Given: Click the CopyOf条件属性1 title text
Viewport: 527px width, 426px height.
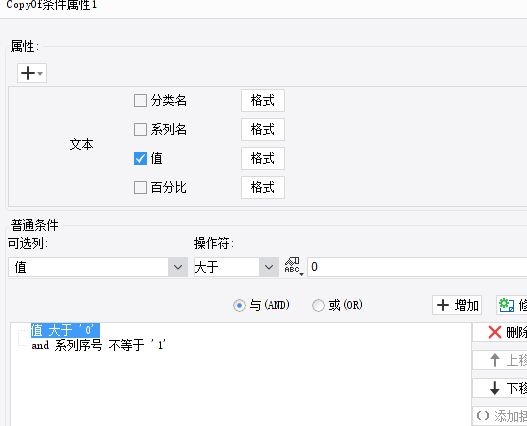Looking at the screenshot, I should (52, 5).
